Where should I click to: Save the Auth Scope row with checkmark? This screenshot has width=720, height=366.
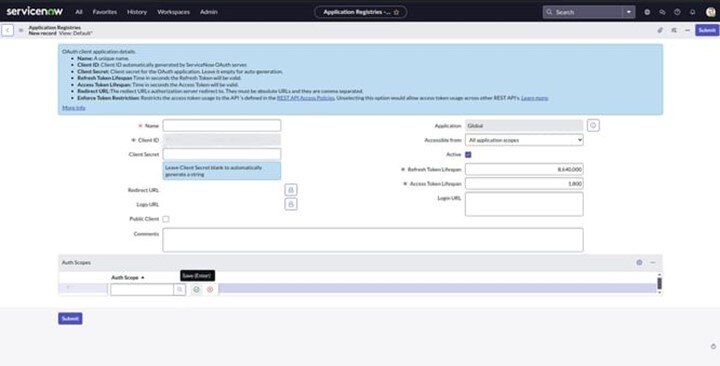coord(196,290)
